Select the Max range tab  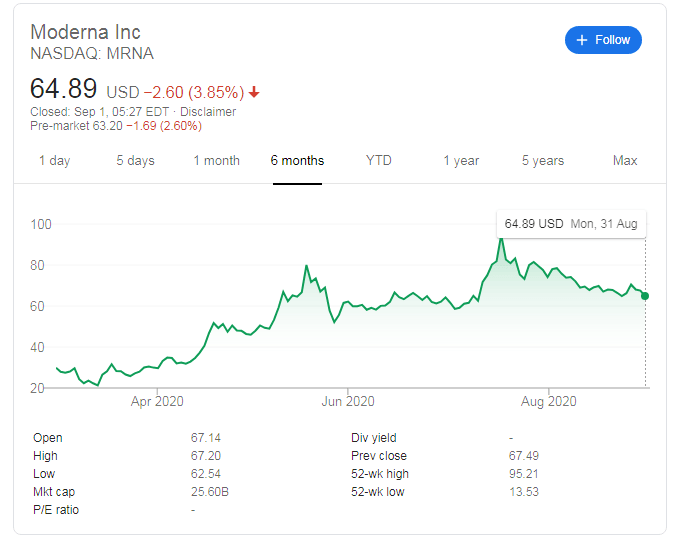click(x=625, y=160)
